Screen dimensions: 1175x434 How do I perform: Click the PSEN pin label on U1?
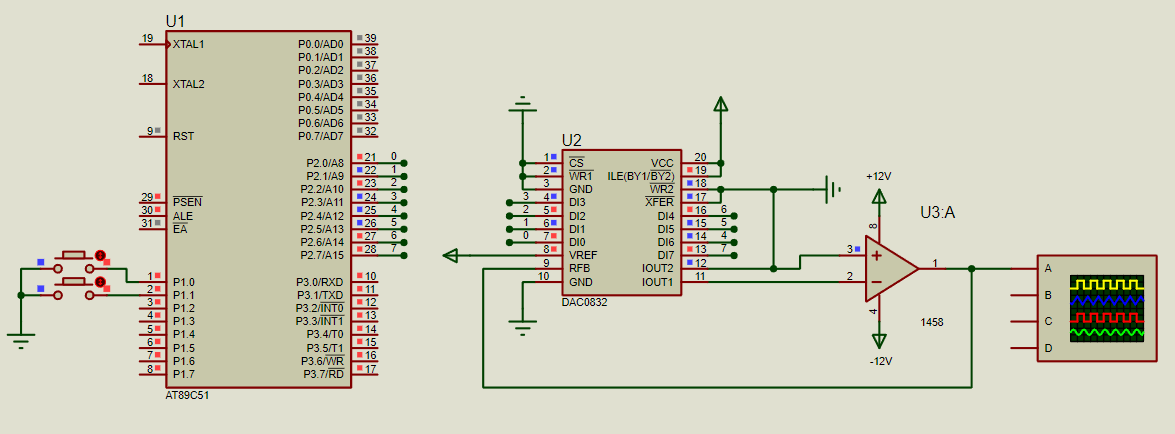coord(187,202)
